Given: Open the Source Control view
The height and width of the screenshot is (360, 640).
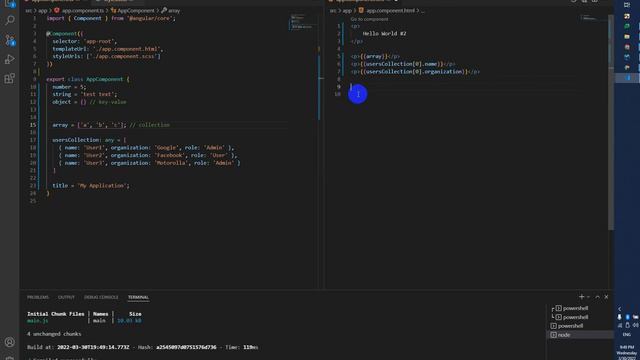Looking at the screenshot, I should (9, 40).
